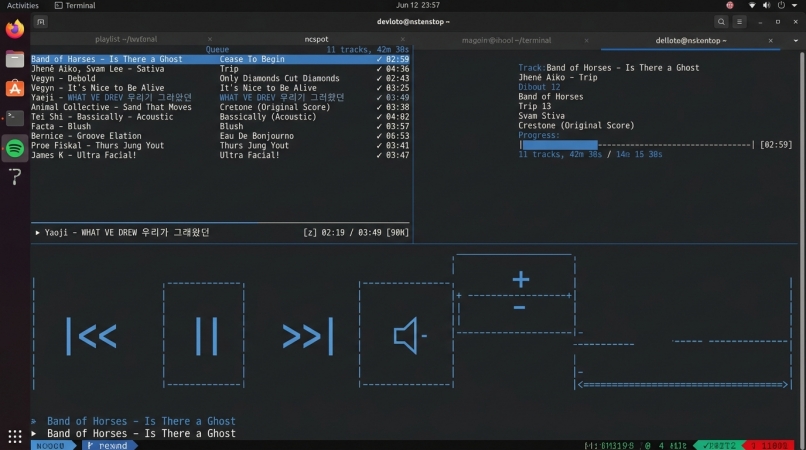Click highlighted Band of Horses line at bottom
This screenshot has height=450, width=806.
(x=141, y=421)
